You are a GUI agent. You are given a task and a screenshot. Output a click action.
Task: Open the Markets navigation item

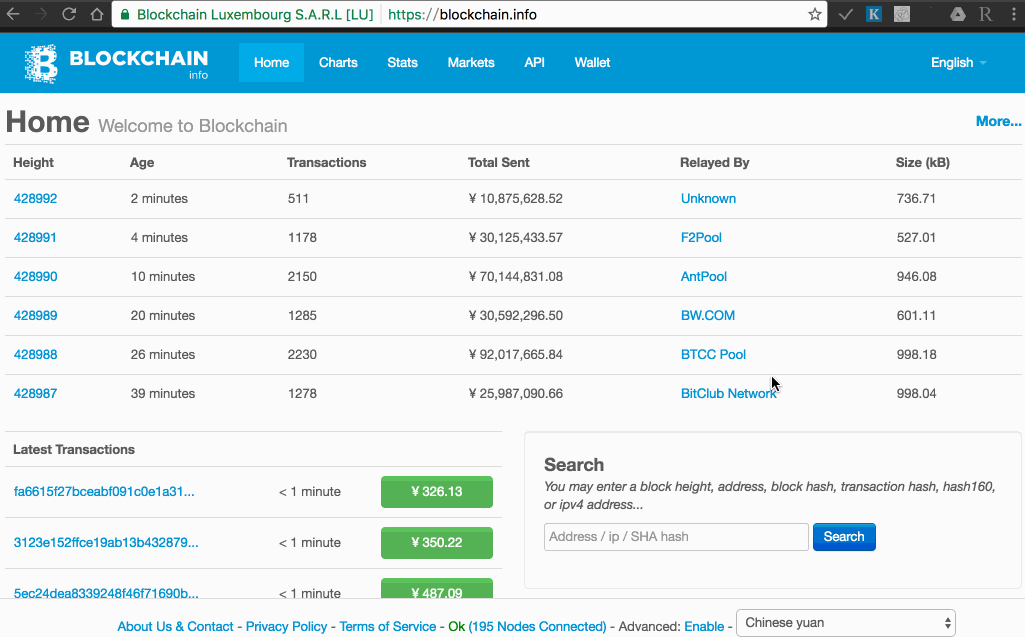[471, 63]
